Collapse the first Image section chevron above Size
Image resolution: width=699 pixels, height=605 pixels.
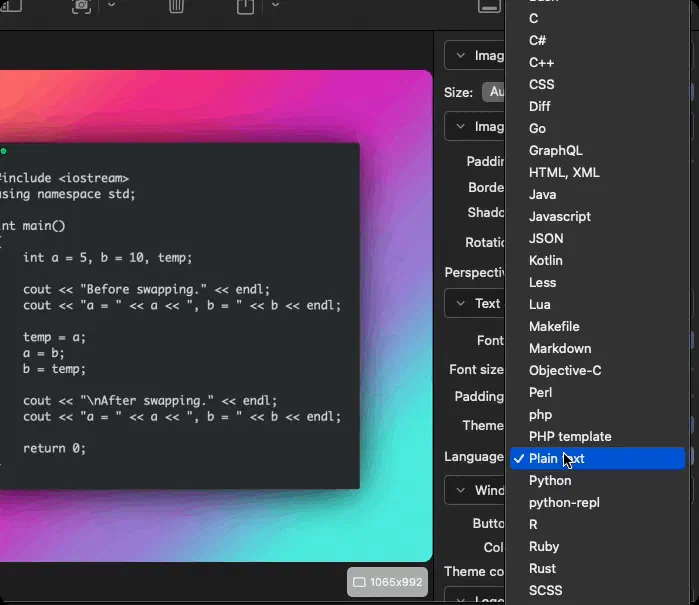pyautogui.click(x=461, y=55)
